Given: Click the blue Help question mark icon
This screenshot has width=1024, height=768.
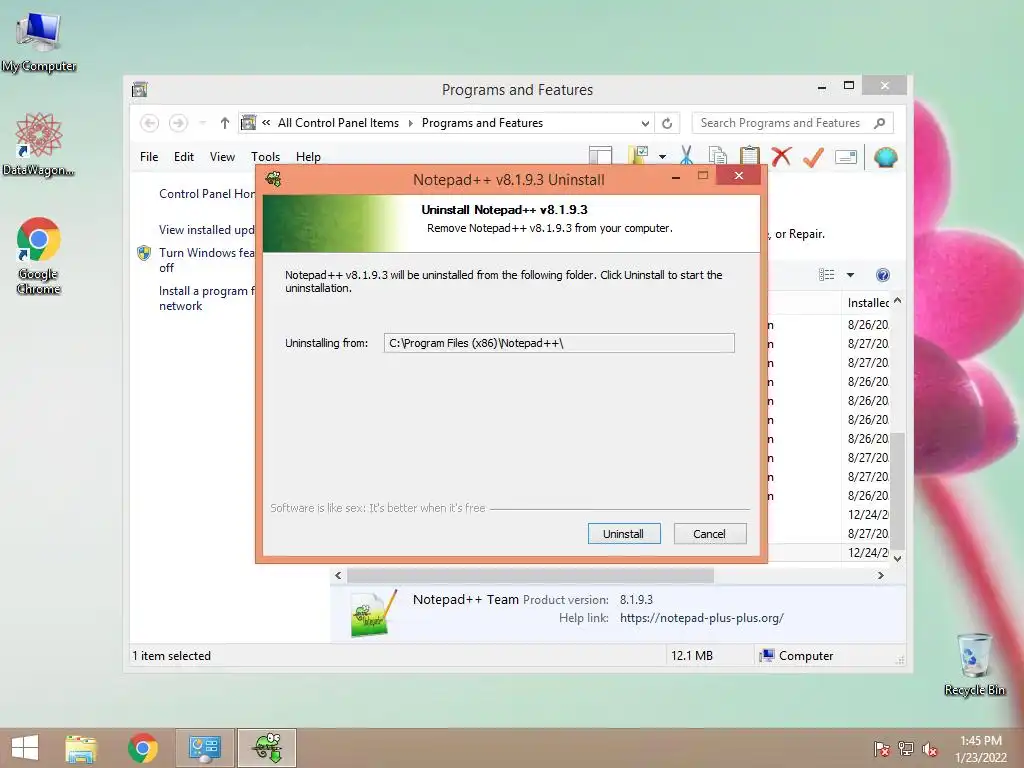Looking at the screenshot, I should pos(882,275).
